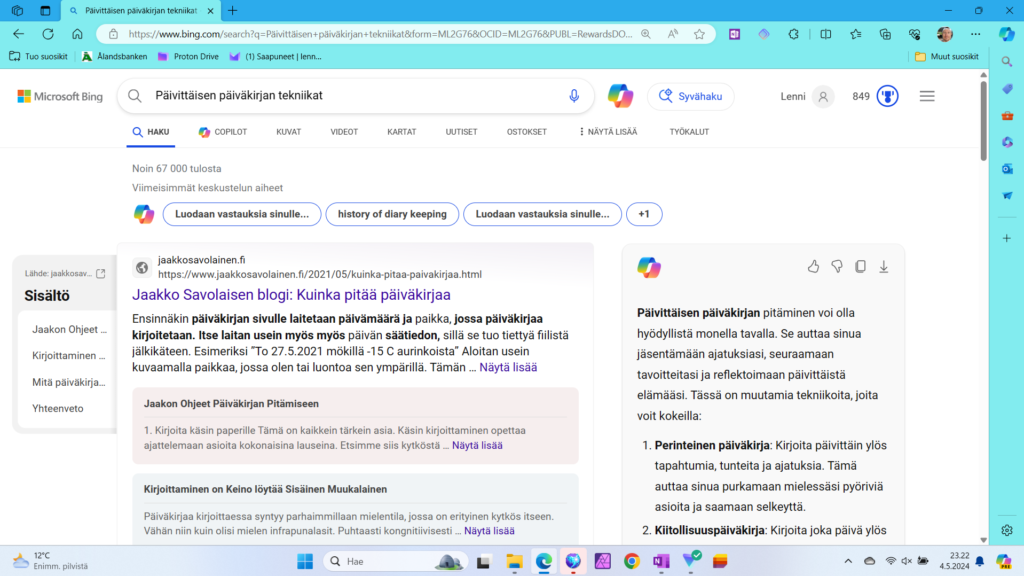
Task: Open OneNote from taskbar
Action: [x=661, y=561]
